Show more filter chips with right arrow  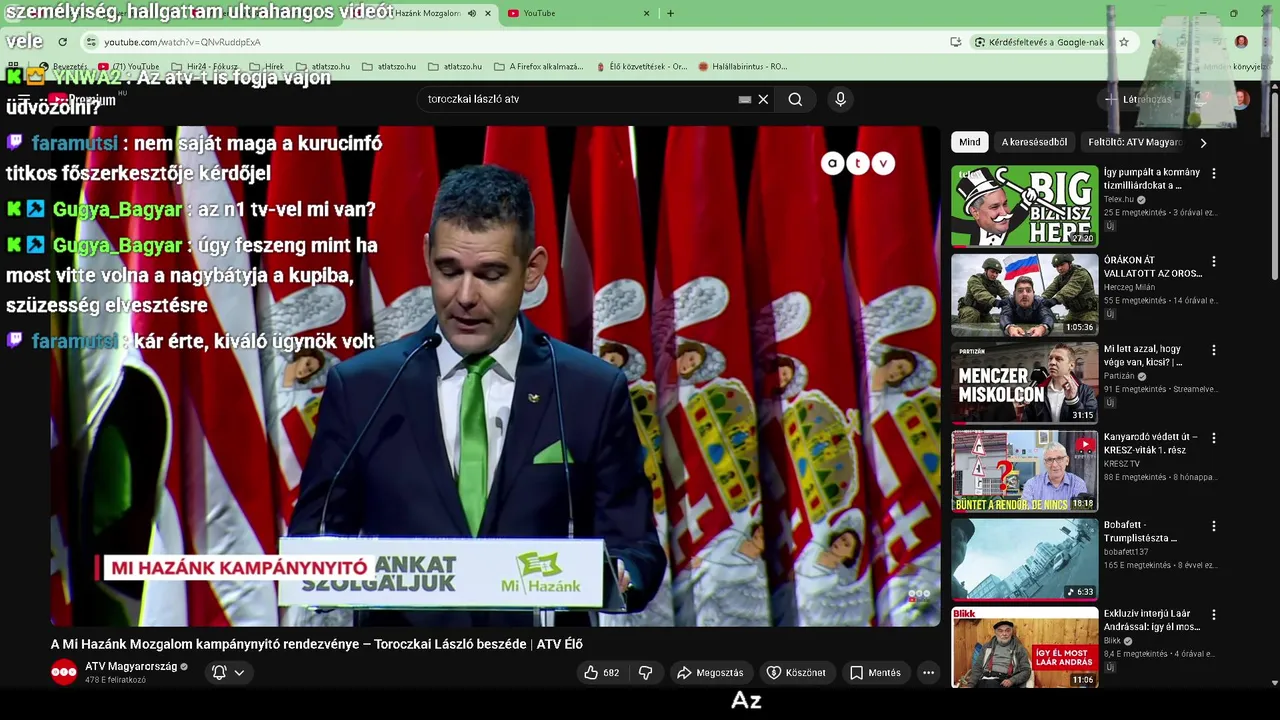(x=1203, y=142)
